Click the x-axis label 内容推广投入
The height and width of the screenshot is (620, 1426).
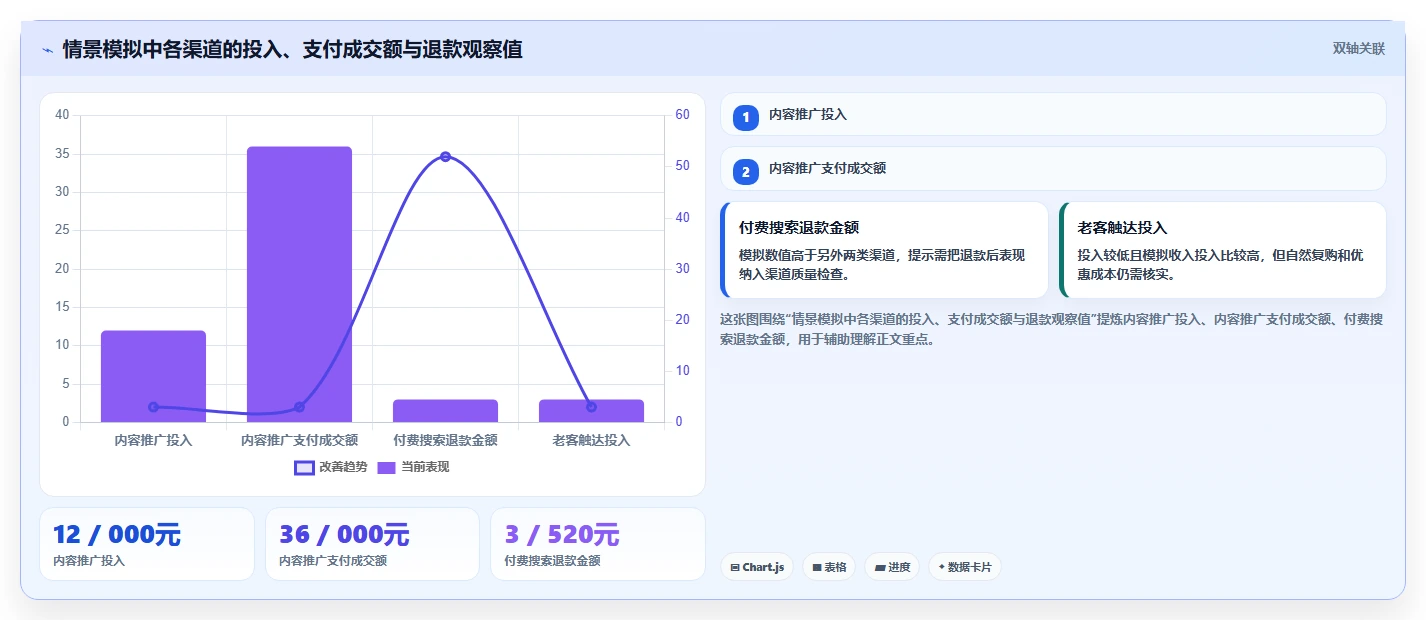coord(153,440)
